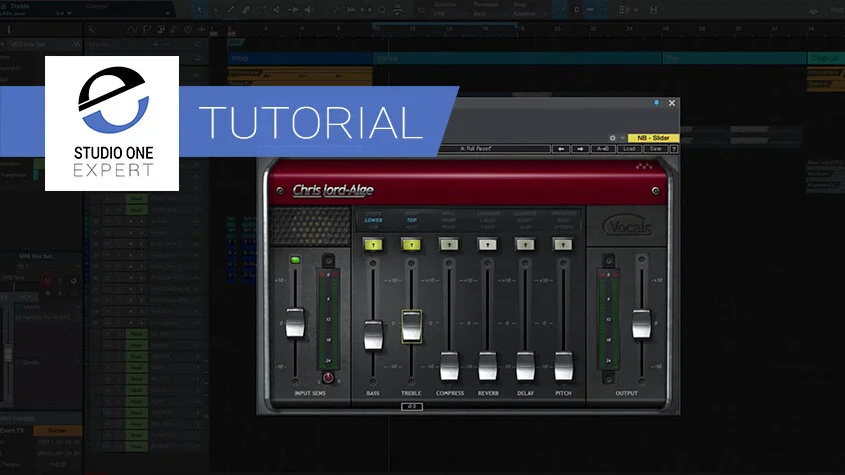Image resolution: width=845 pixels, height=475 pixels.
Task: Open the plugin settings gear icon
Action: click(x=612, y=138)
